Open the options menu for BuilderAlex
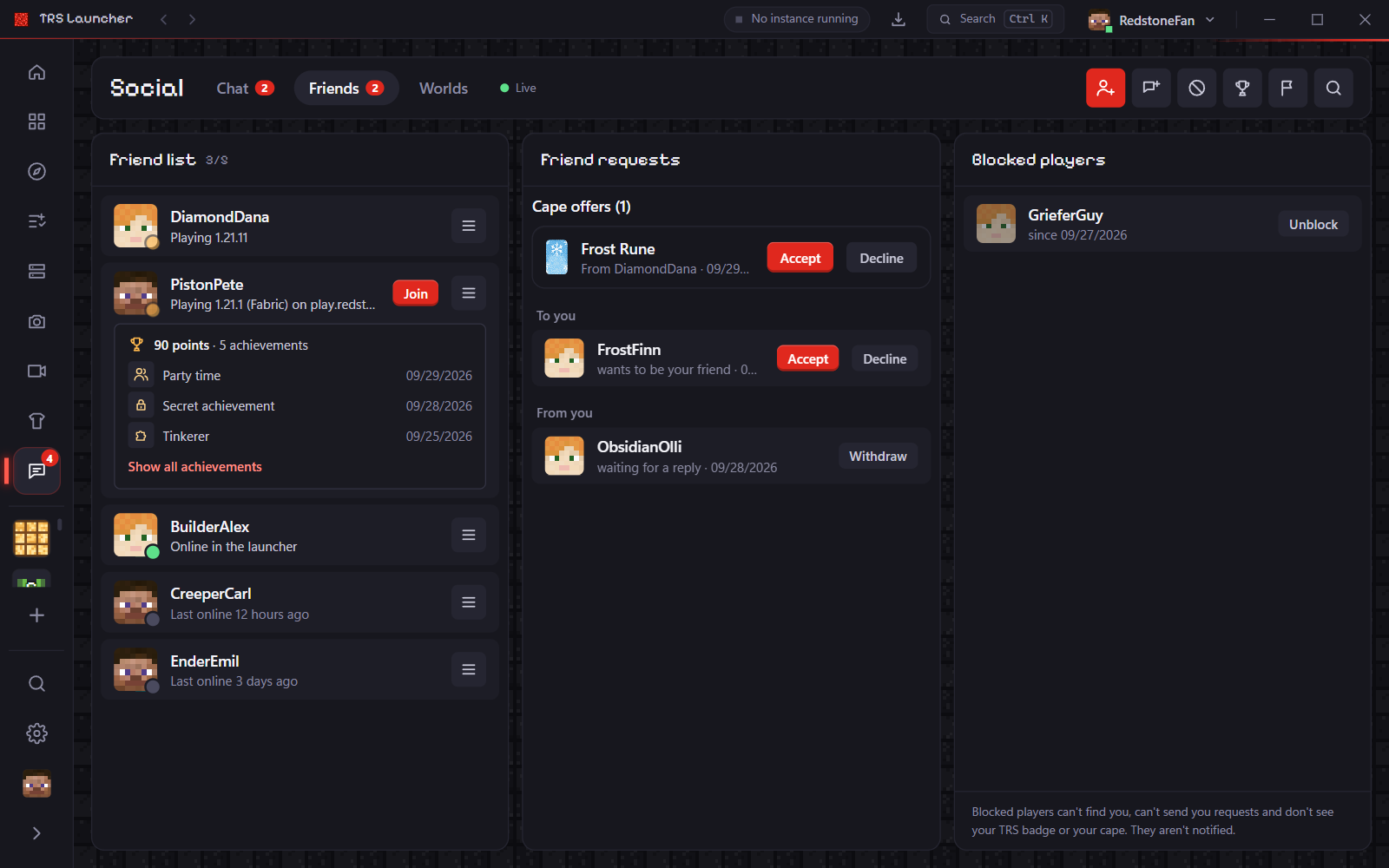 click(x=469, y=536)
